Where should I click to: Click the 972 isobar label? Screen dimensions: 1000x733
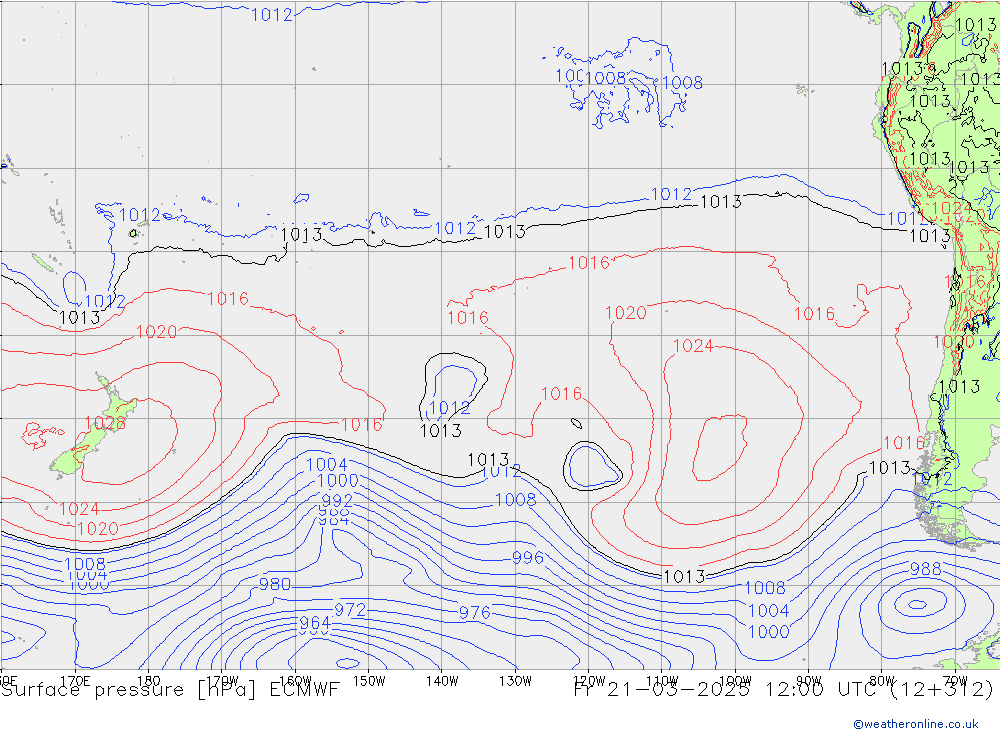350,610
